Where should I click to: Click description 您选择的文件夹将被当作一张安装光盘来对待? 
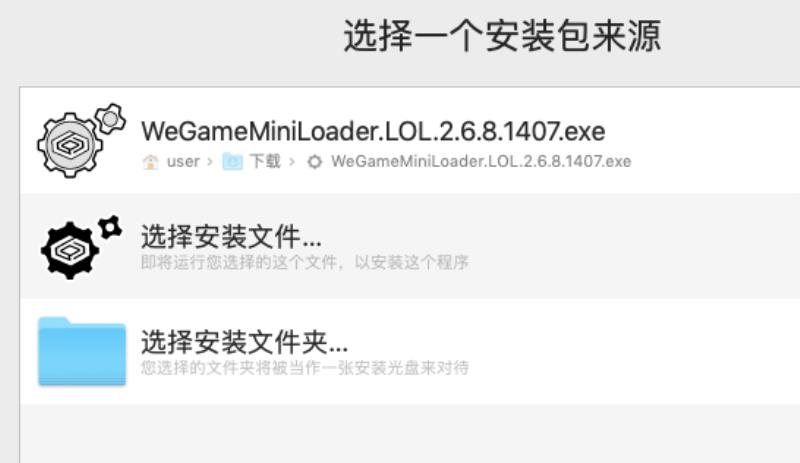pyautogui.click(x=305, y=368)
